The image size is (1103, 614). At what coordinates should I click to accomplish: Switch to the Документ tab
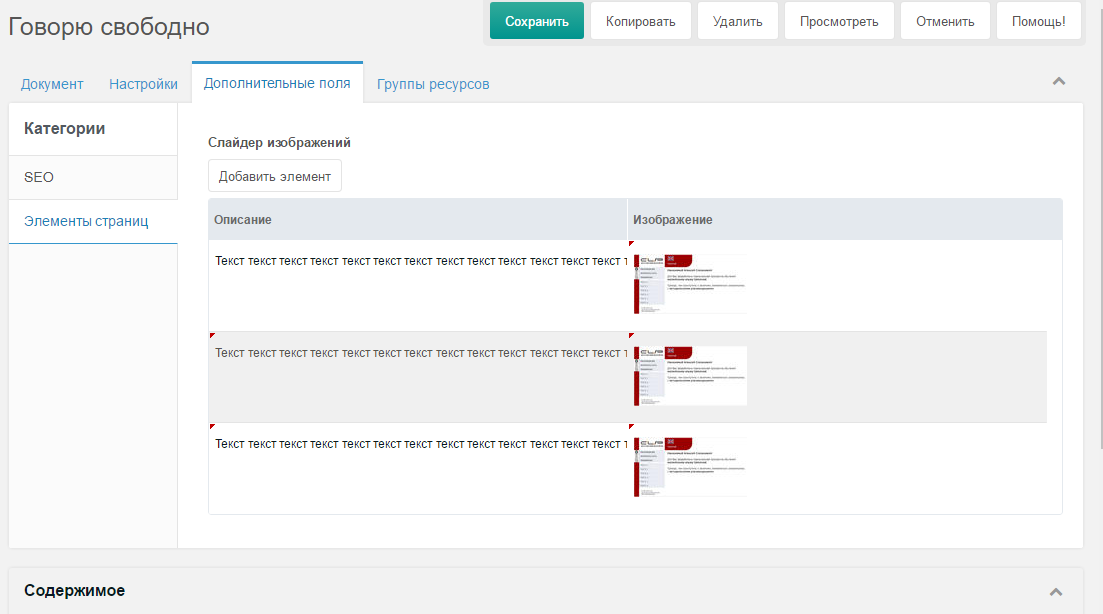[52, 84]
